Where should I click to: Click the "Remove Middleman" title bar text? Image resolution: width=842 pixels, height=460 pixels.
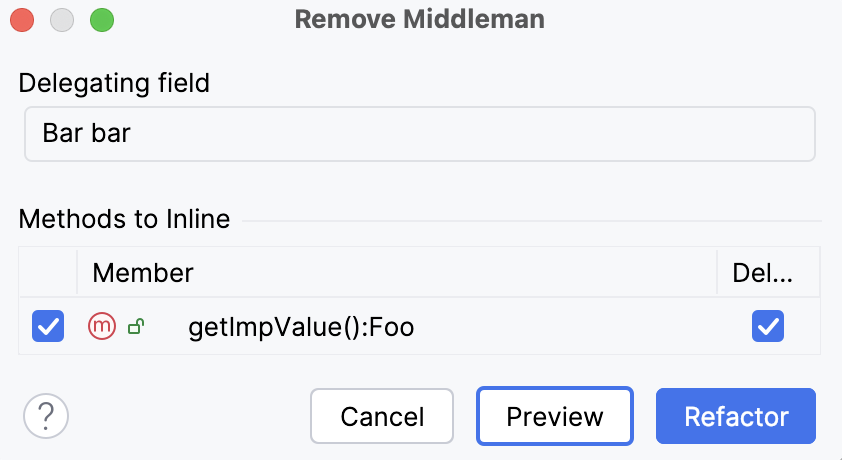[420, 19]
